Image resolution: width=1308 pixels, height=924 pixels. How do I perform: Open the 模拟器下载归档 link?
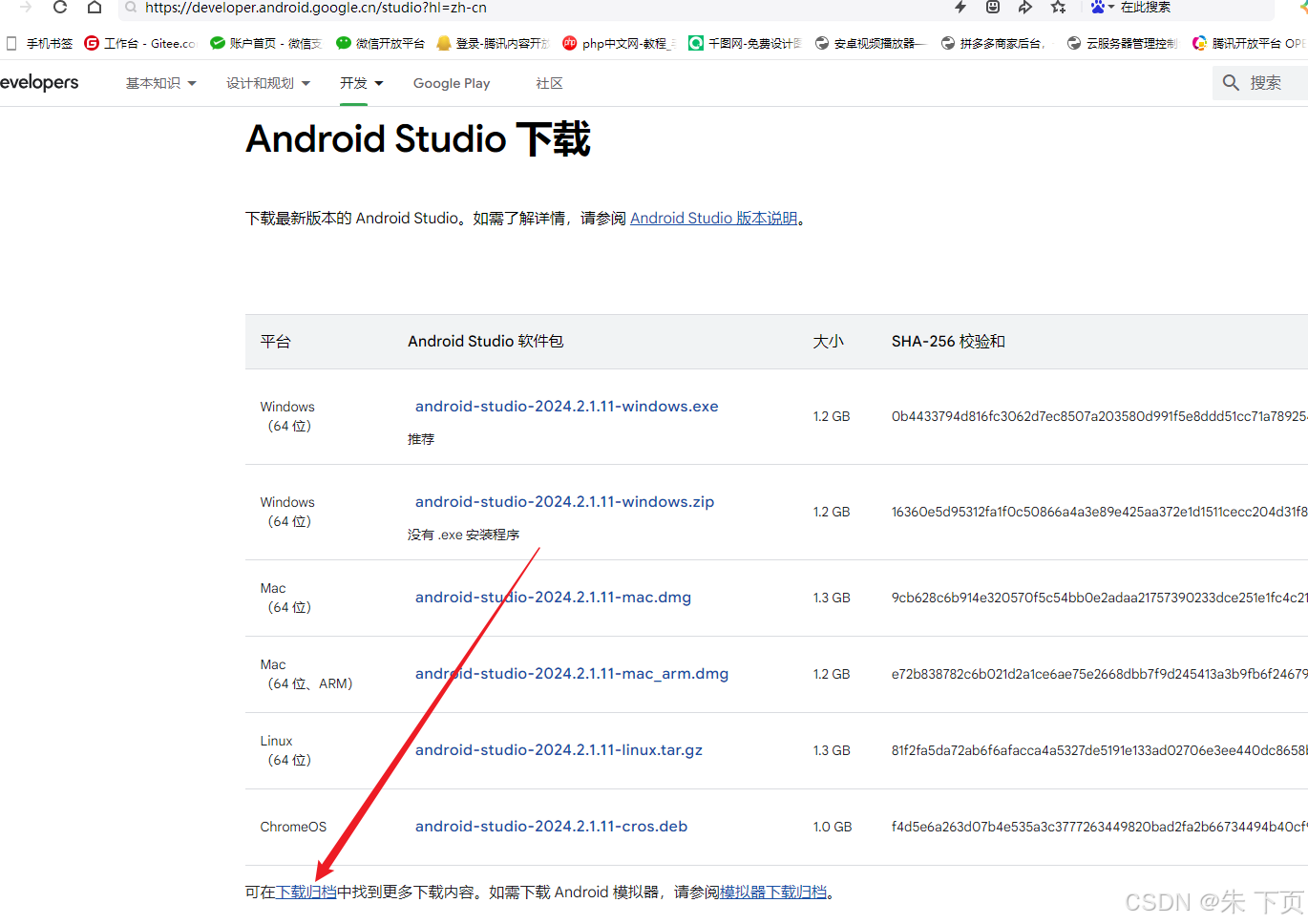[x=773, y=892]
